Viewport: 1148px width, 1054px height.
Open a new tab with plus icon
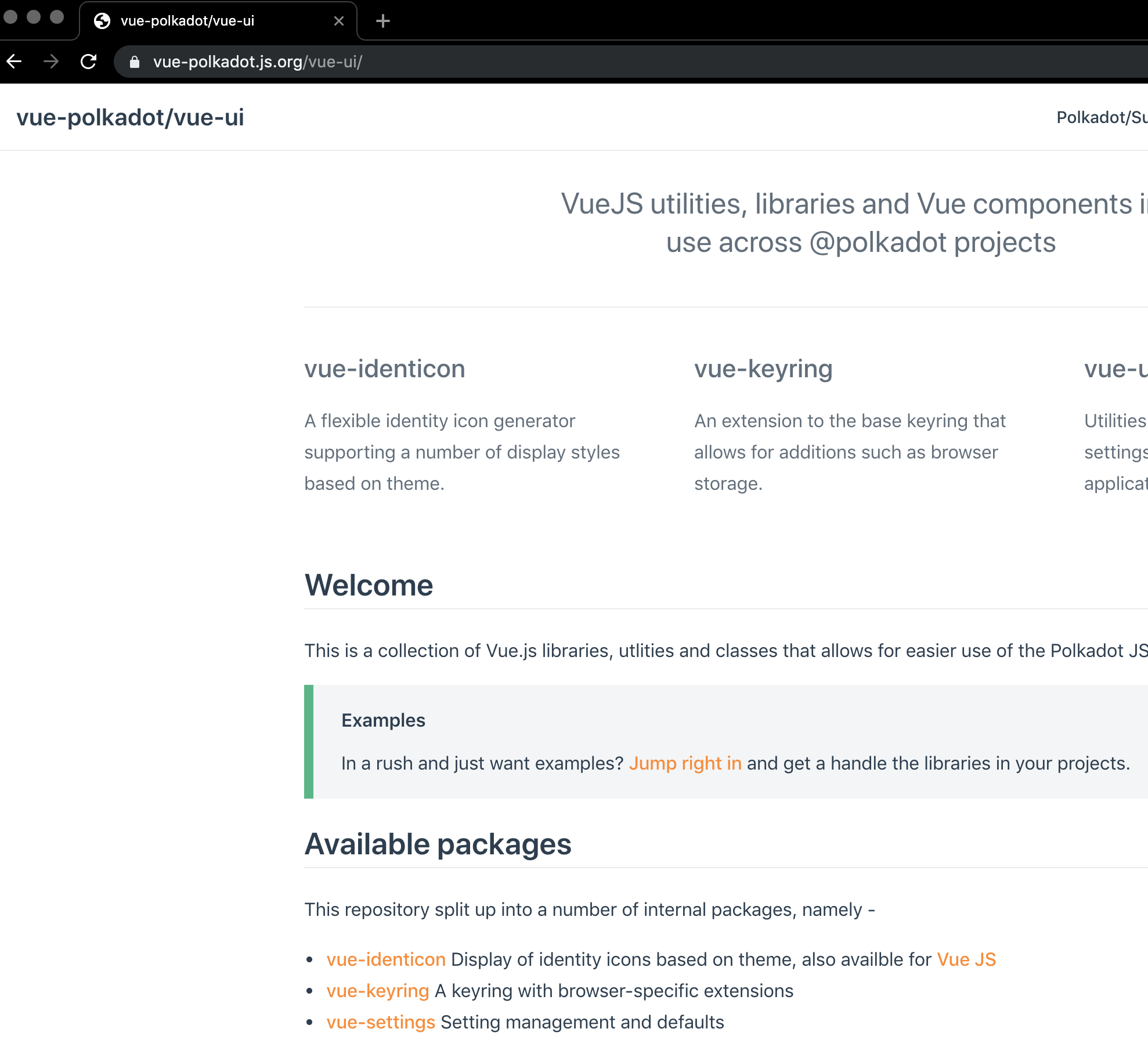[x=382, y=21]
